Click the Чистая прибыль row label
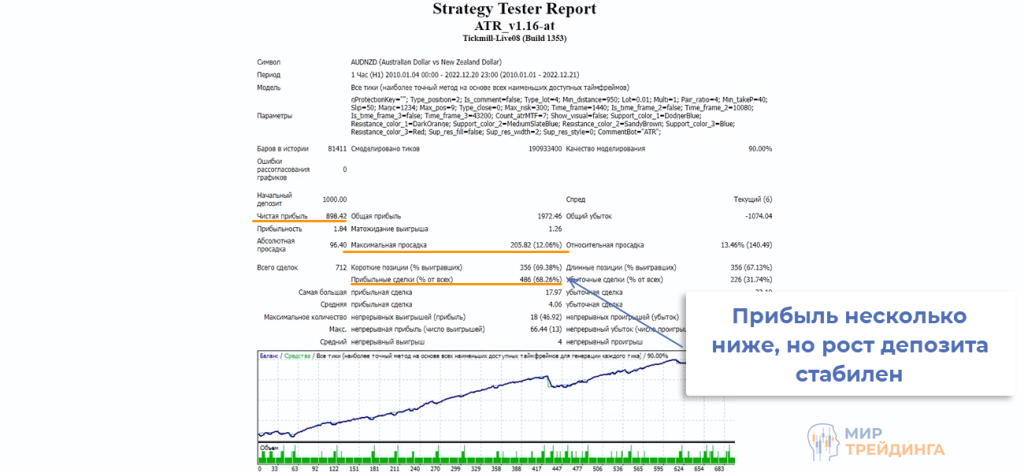The image size is (1024, 473). pos(282,215)
